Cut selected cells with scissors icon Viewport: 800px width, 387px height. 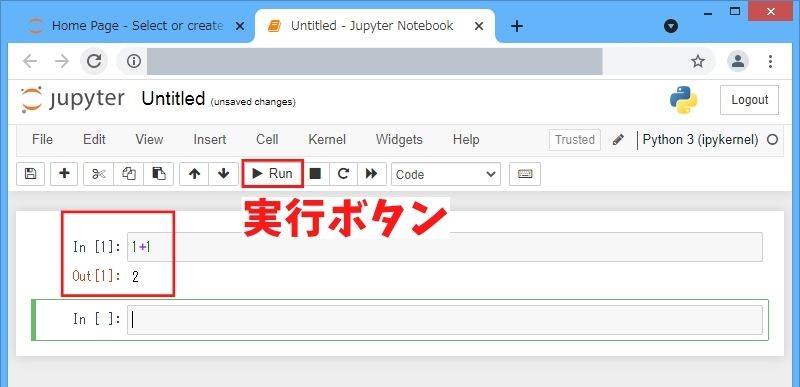coord(98,174)
